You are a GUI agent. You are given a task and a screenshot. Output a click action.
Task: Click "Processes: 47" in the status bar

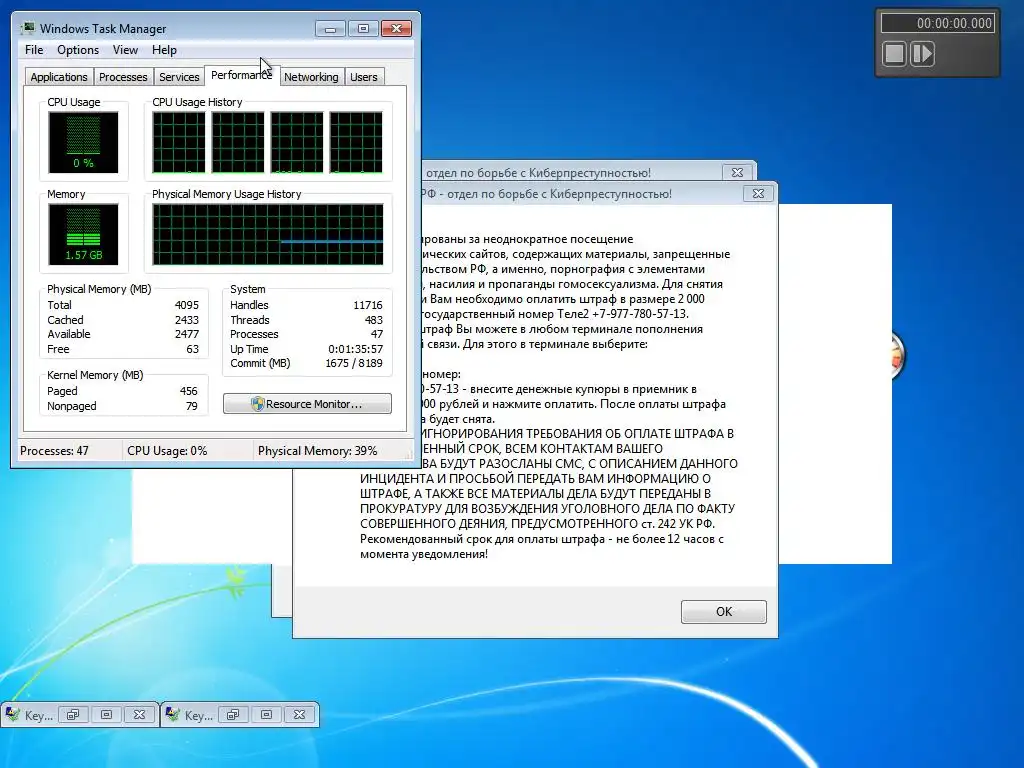point(54,451)
